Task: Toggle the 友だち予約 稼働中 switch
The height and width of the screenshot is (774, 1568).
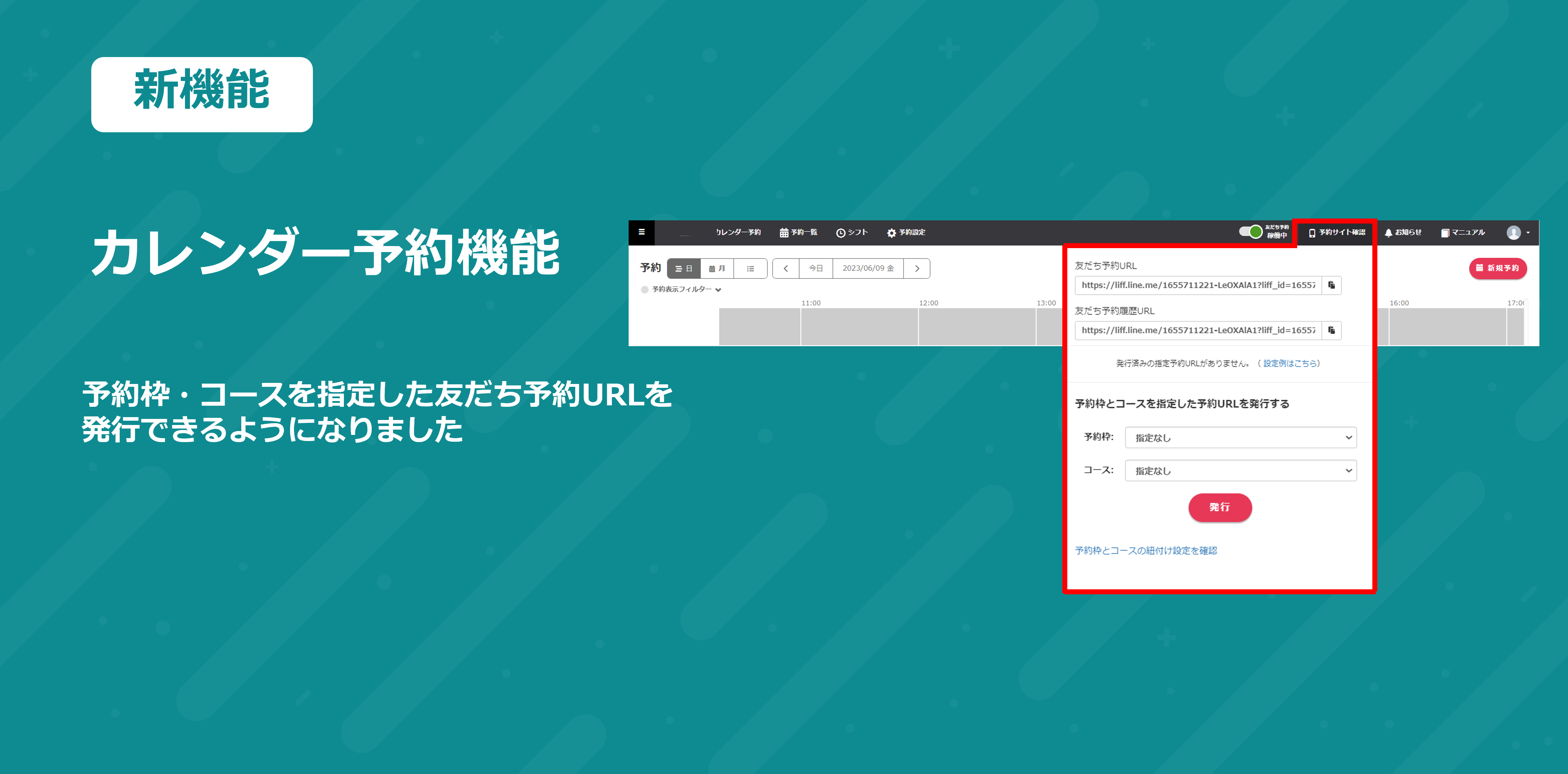Action: point(1250,231)
